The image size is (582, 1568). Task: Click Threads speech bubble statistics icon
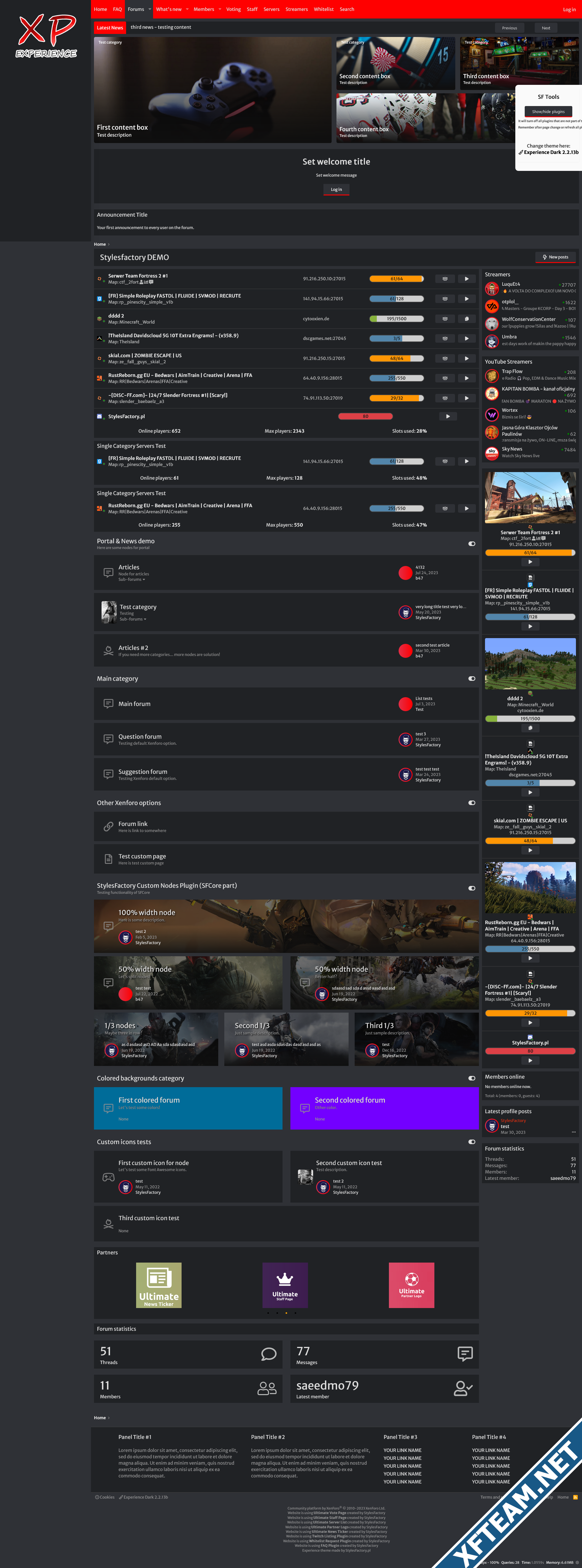[x=269, y=1354]
